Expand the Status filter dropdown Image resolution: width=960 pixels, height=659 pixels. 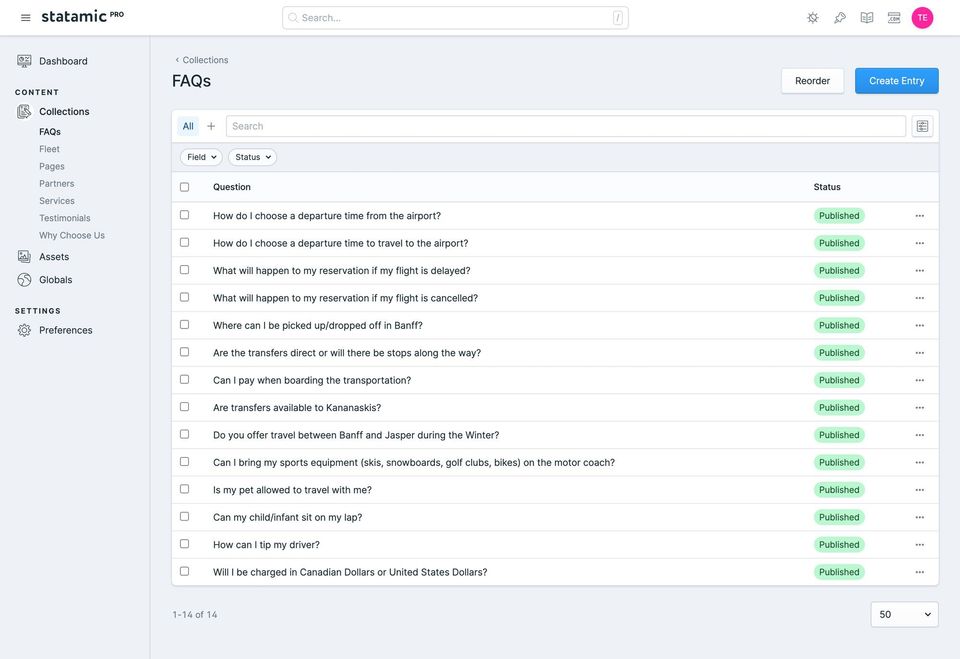[252, 157]
